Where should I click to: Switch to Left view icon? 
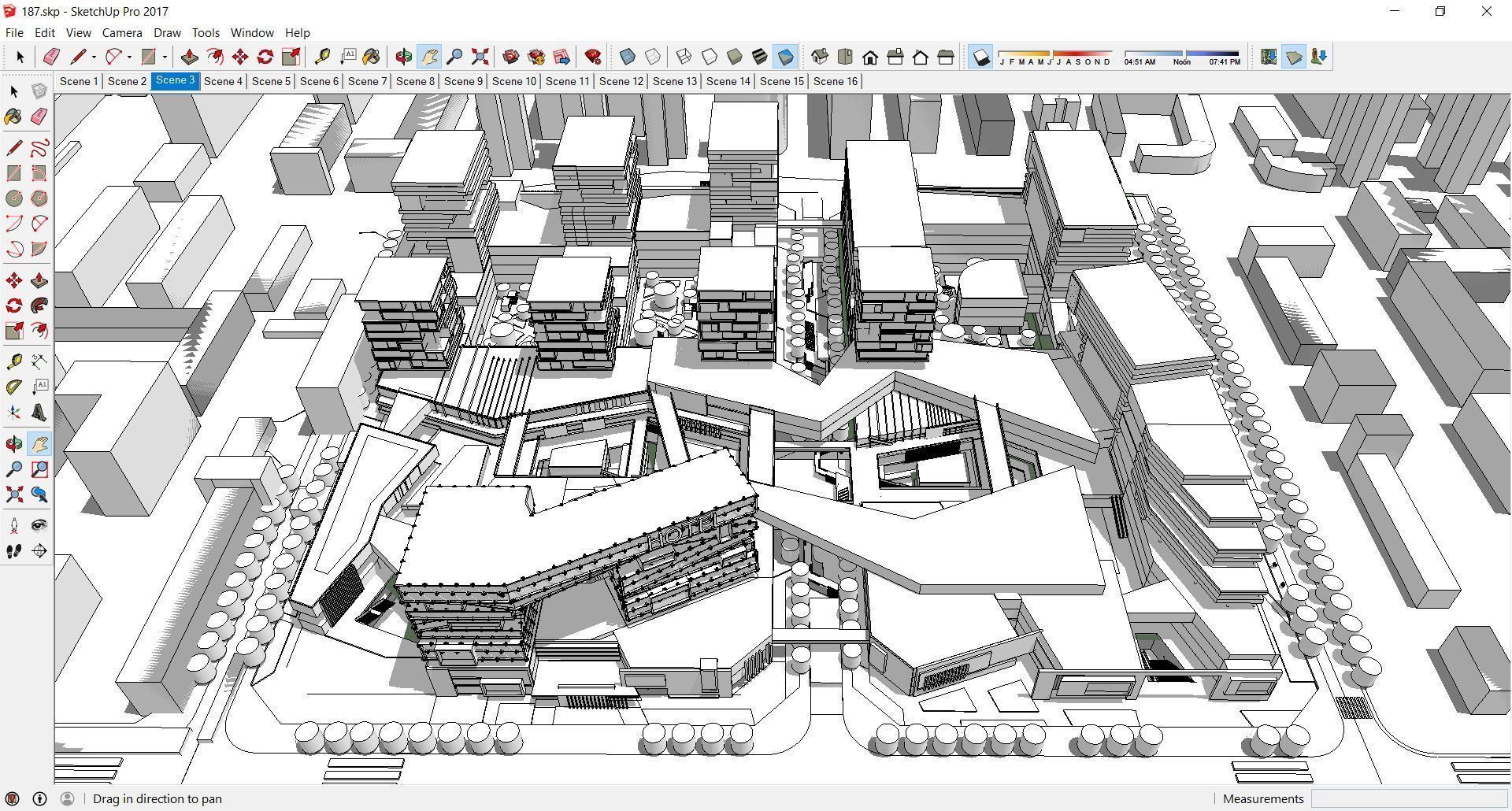coord(946,57)
